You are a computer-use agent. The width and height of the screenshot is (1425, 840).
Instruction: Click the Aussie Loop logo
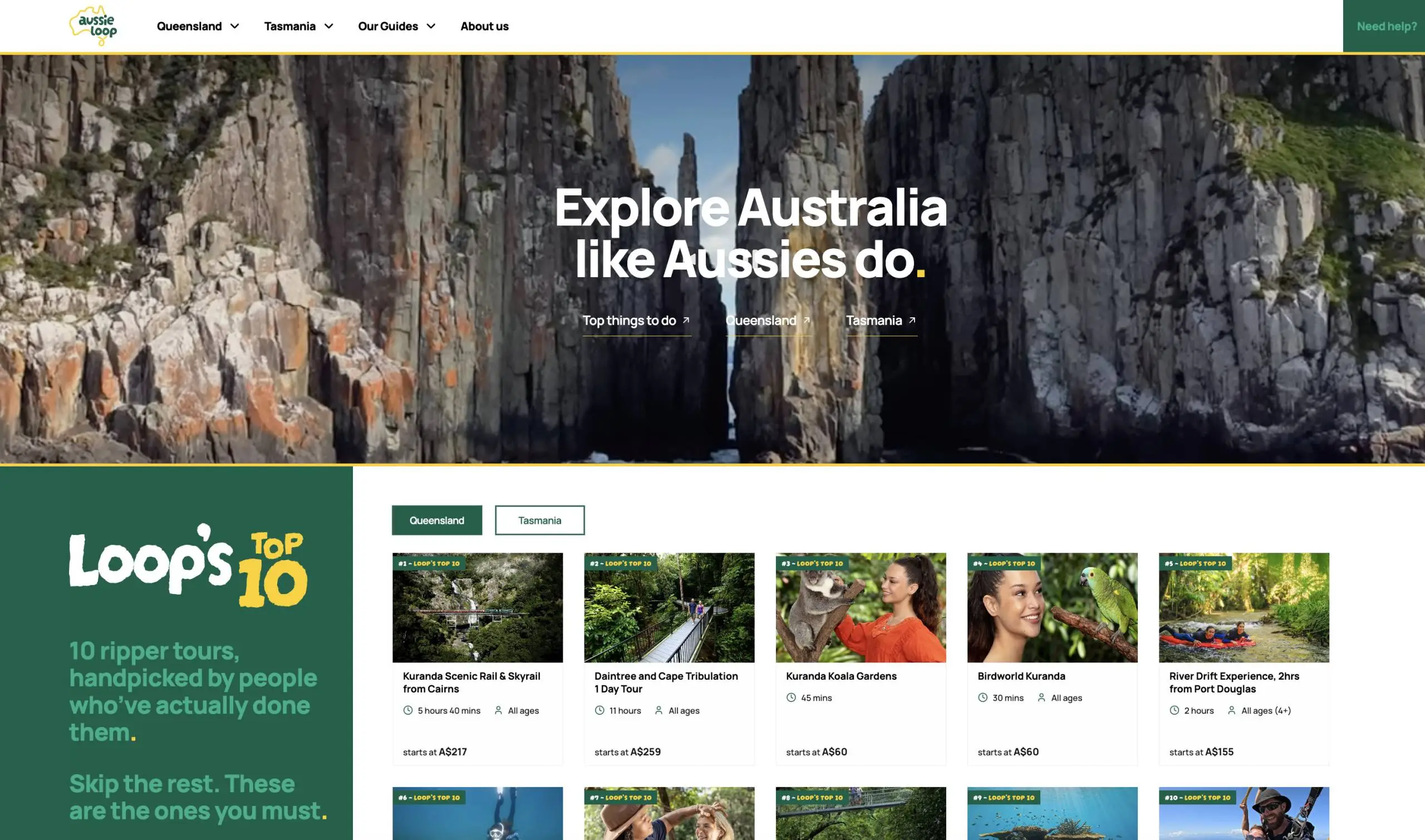tap(93, 26)
